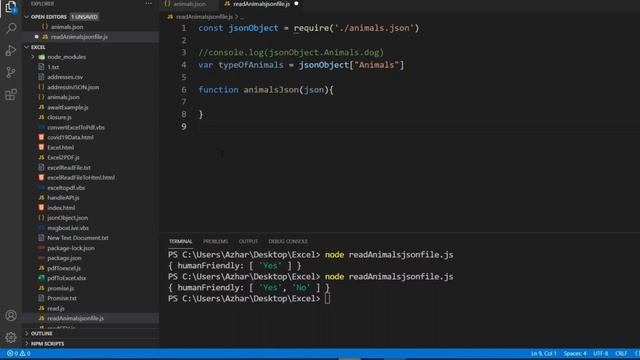The width and height of the screenshot is (640, 360).
Task: Open the Search view icon
Action: 11,28
